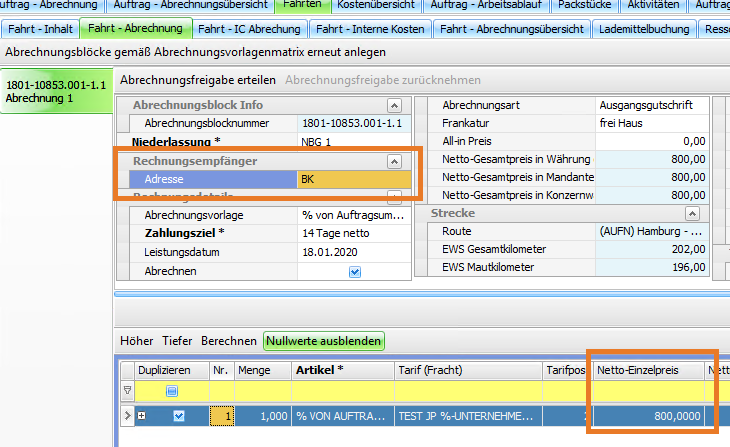Click the row indicator arrow of first row

pos(126,415)
